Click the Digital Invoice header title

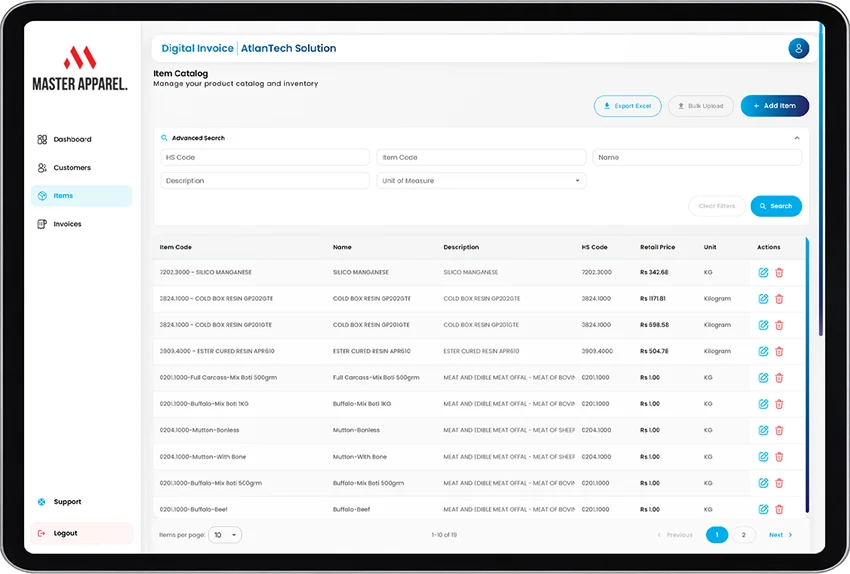(197, 48)
